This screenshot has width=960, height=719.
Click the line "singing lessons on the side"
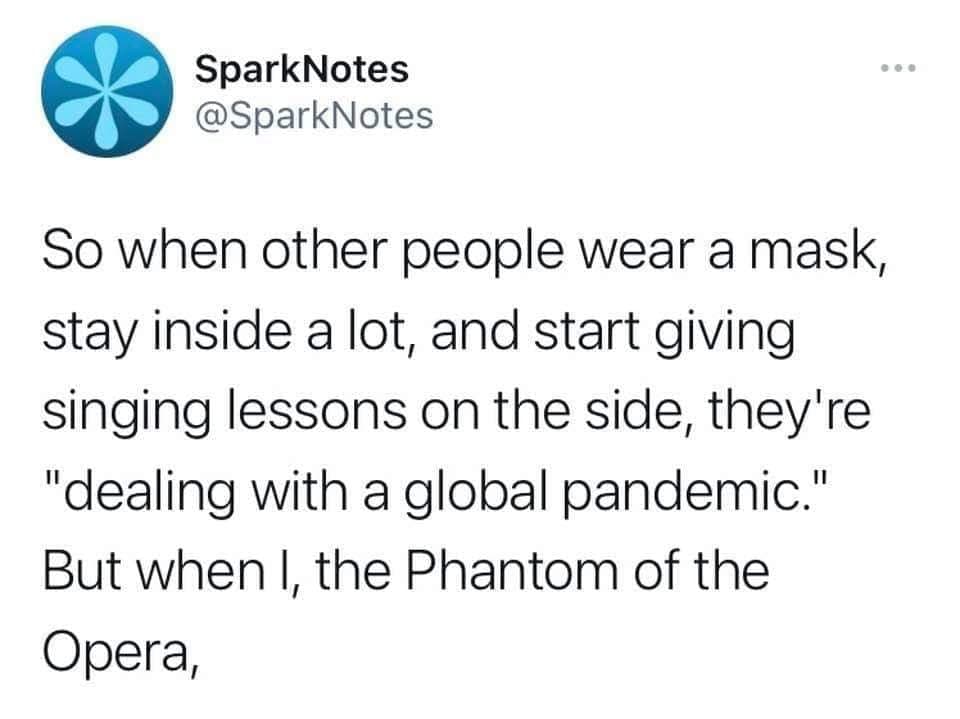[456, 411]
